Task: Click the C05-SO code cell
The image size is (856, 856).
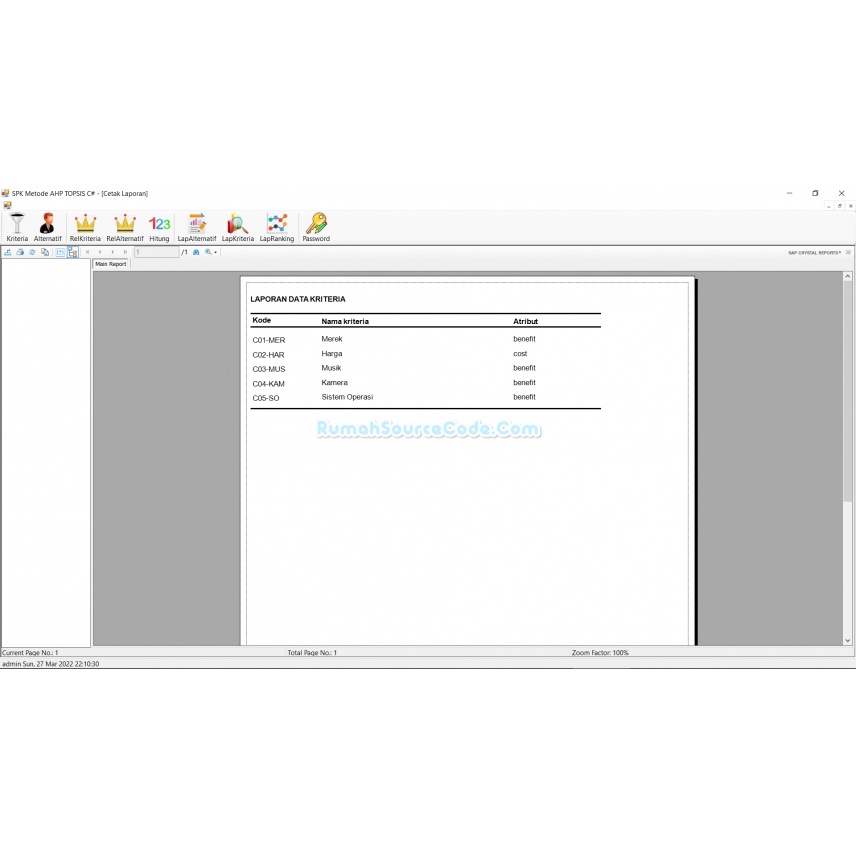Action: 265,398
